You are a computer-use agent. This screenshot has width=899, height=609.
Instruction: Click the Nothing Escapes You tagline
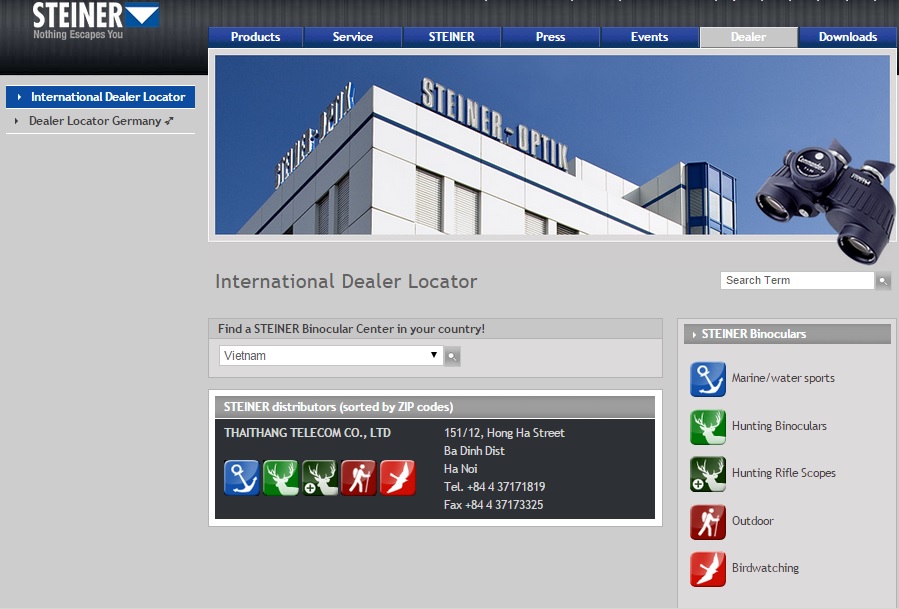[78, 34]
